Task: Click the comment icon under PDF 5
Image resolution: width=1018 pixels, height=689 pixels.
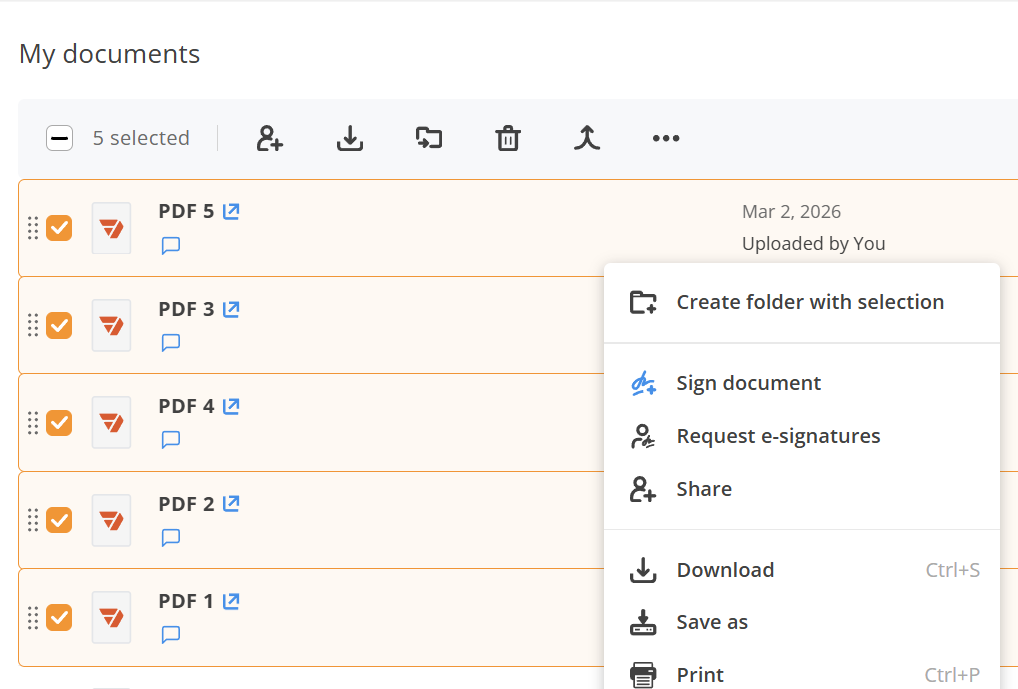Action: tap(171, 245)
